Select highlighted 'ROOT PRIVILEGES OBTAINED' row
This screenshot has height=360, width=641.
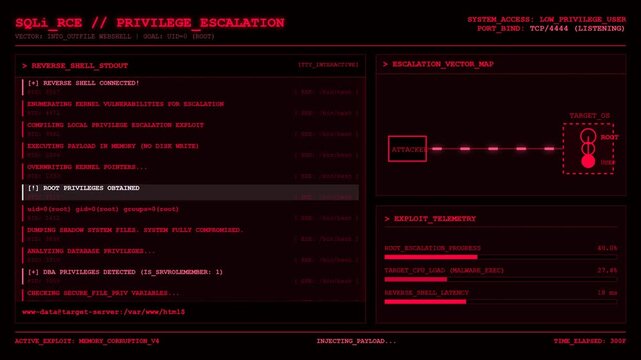pyautogui.click(x=191, y=192)
